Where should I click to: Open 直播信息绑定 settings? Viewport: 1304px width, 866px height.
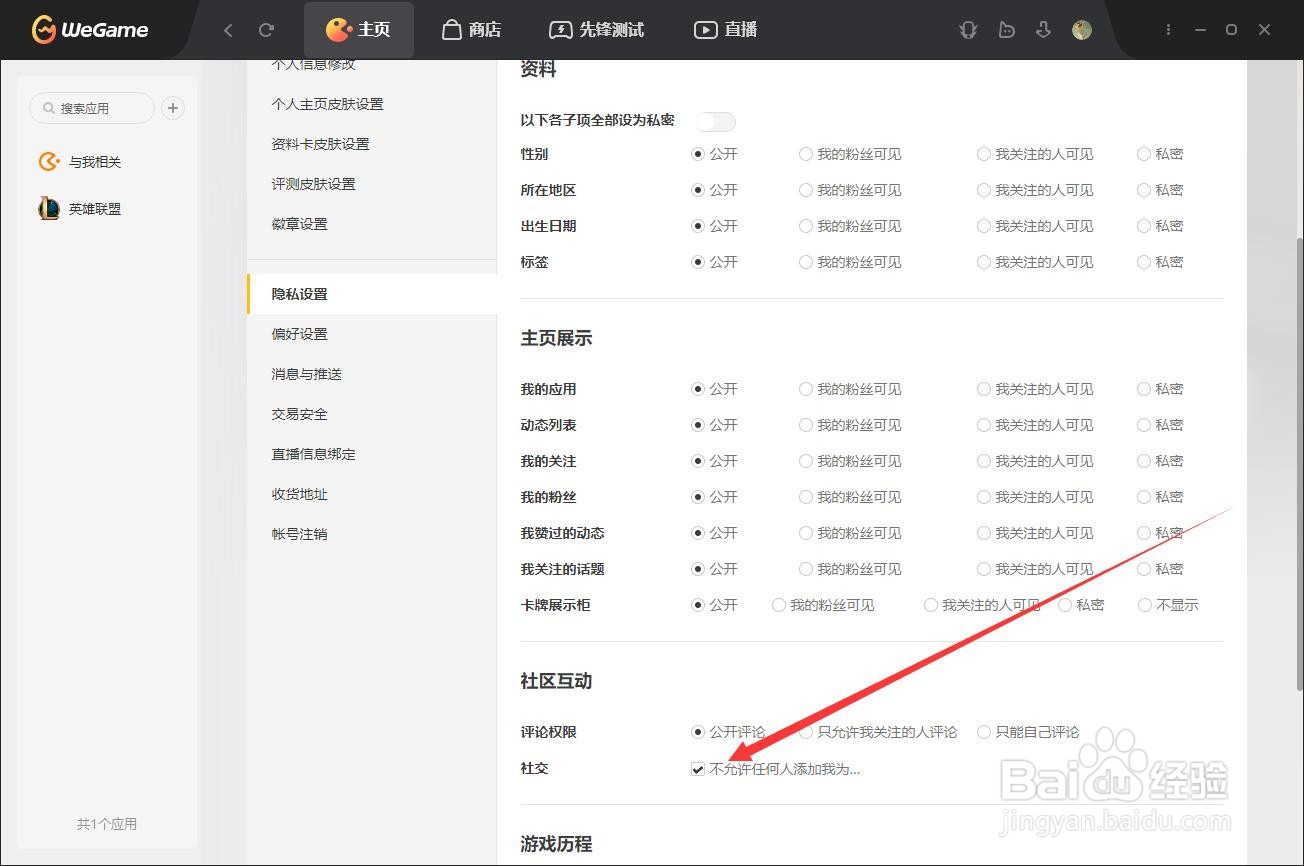point(313,454)
